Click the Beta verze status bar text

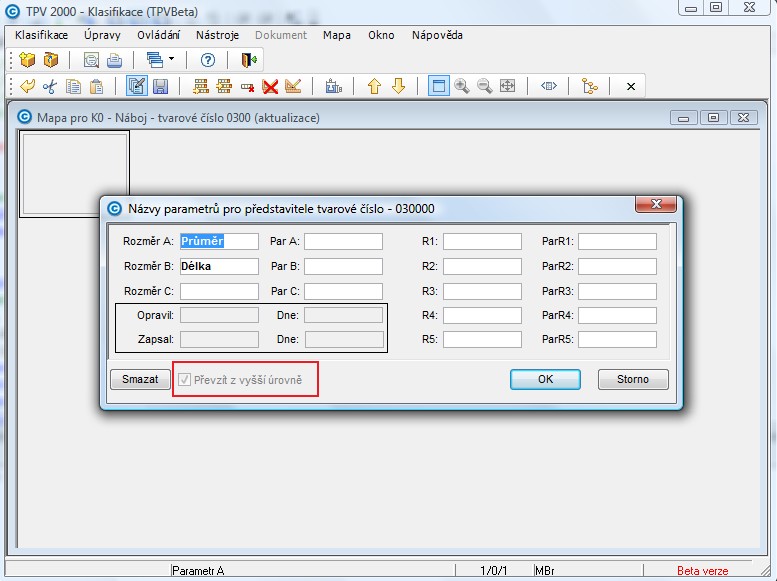pyautogui.click(x=702, y=571)
